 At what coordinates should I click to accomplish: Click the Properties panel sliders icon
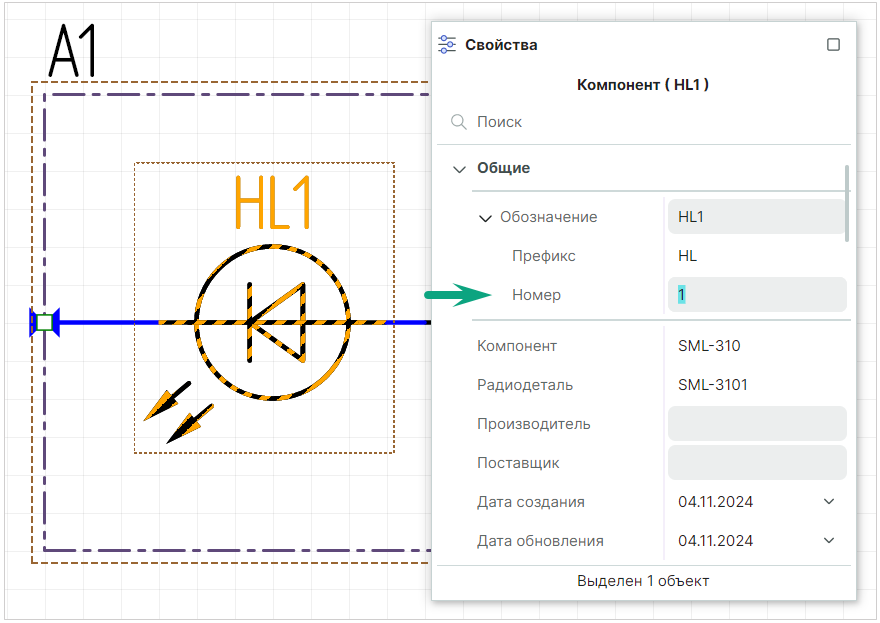click(x=447, y=45)
